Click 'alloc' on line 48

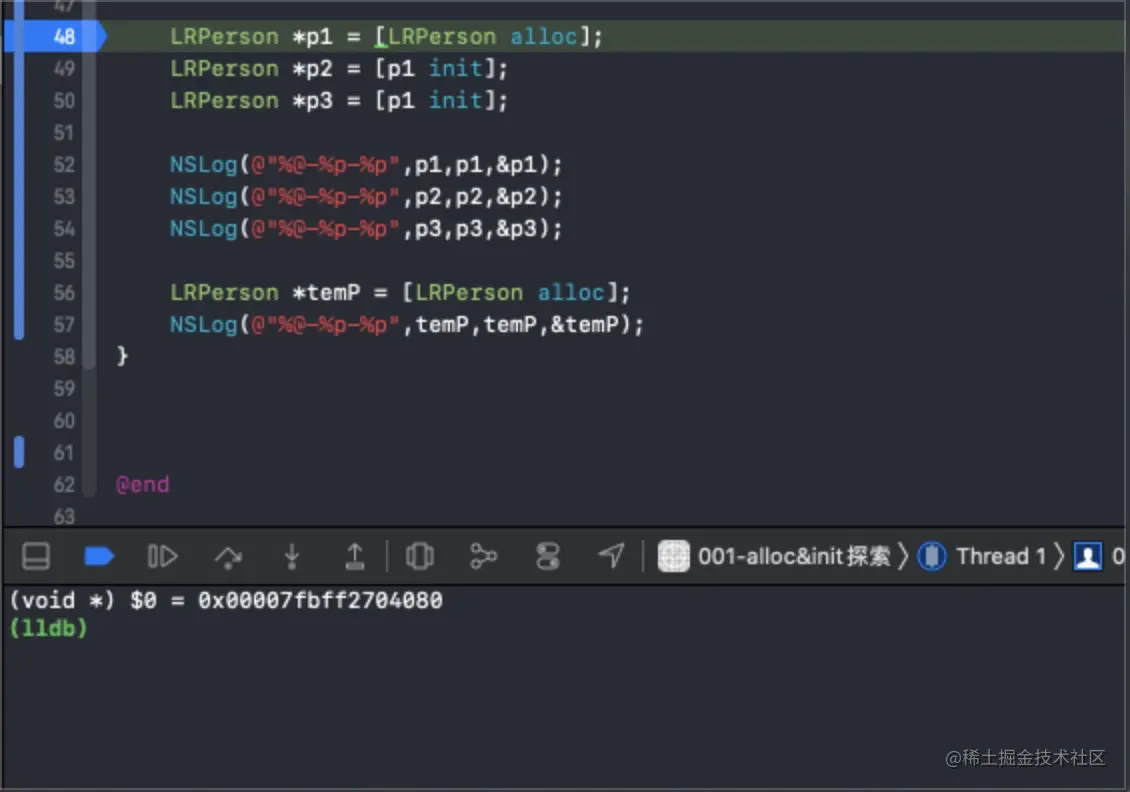pos(544,36)
